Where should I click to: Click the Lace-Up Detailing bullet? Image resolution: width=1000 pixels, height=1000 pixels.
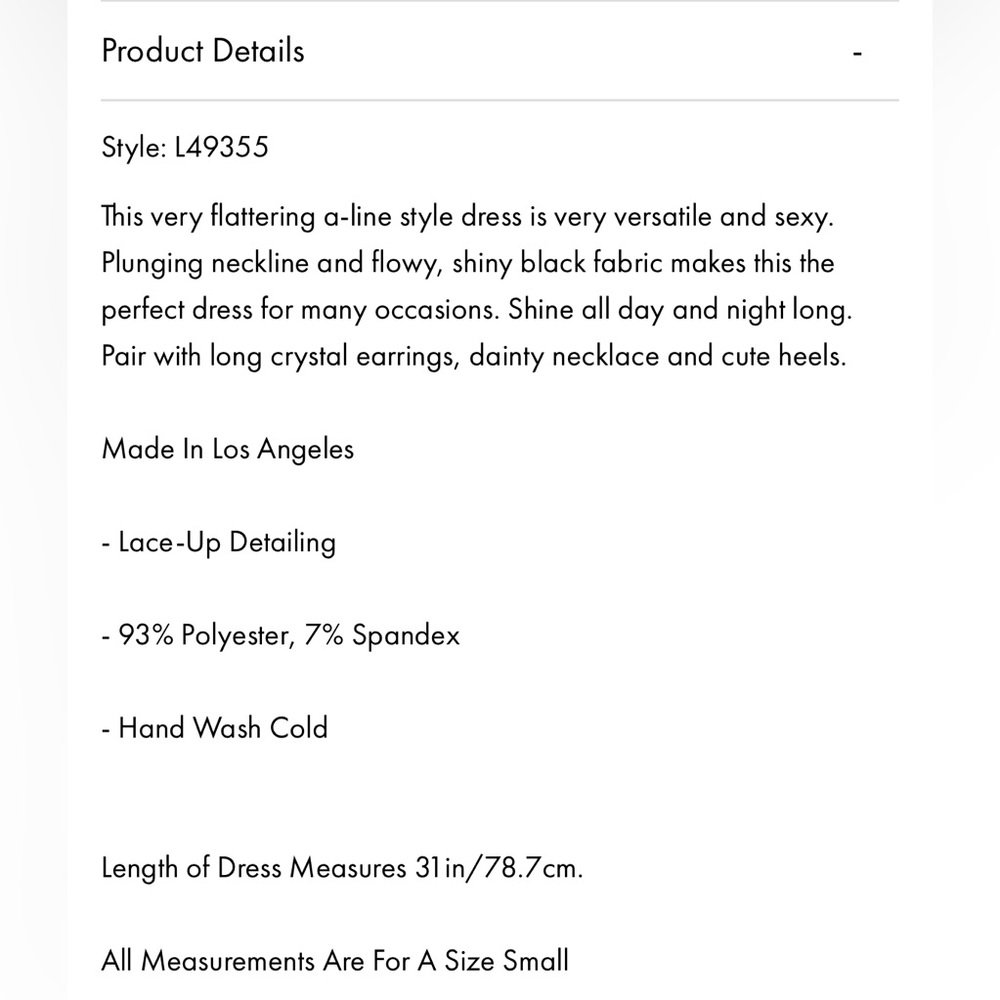219,543
